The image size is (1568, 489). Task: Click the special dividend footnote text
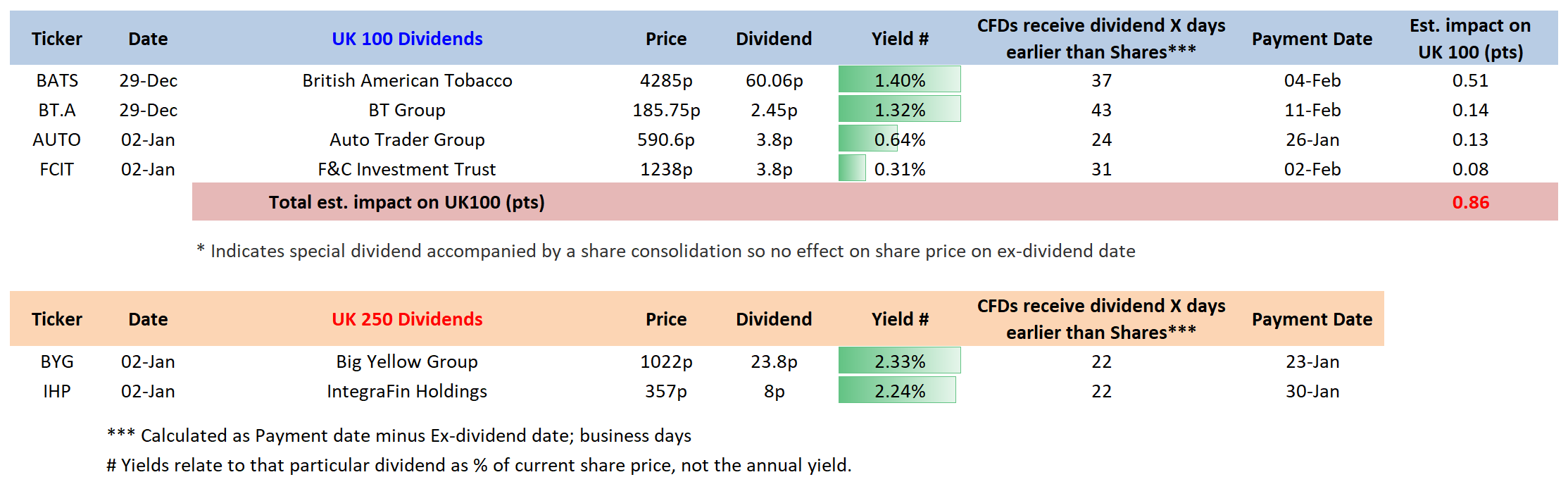click(x=665, y=251)
